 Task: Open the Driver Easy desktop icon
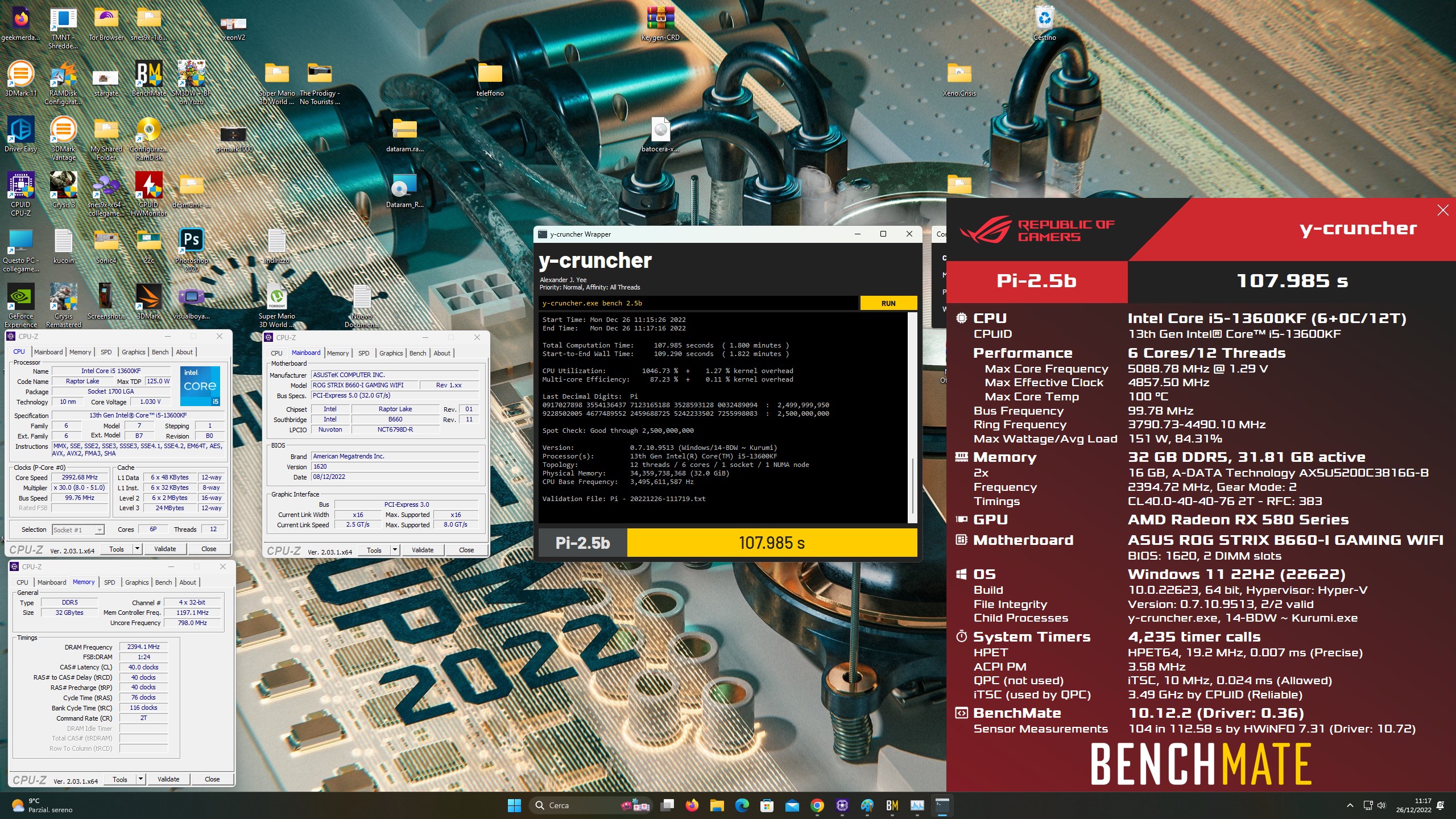tap(20, 134)
